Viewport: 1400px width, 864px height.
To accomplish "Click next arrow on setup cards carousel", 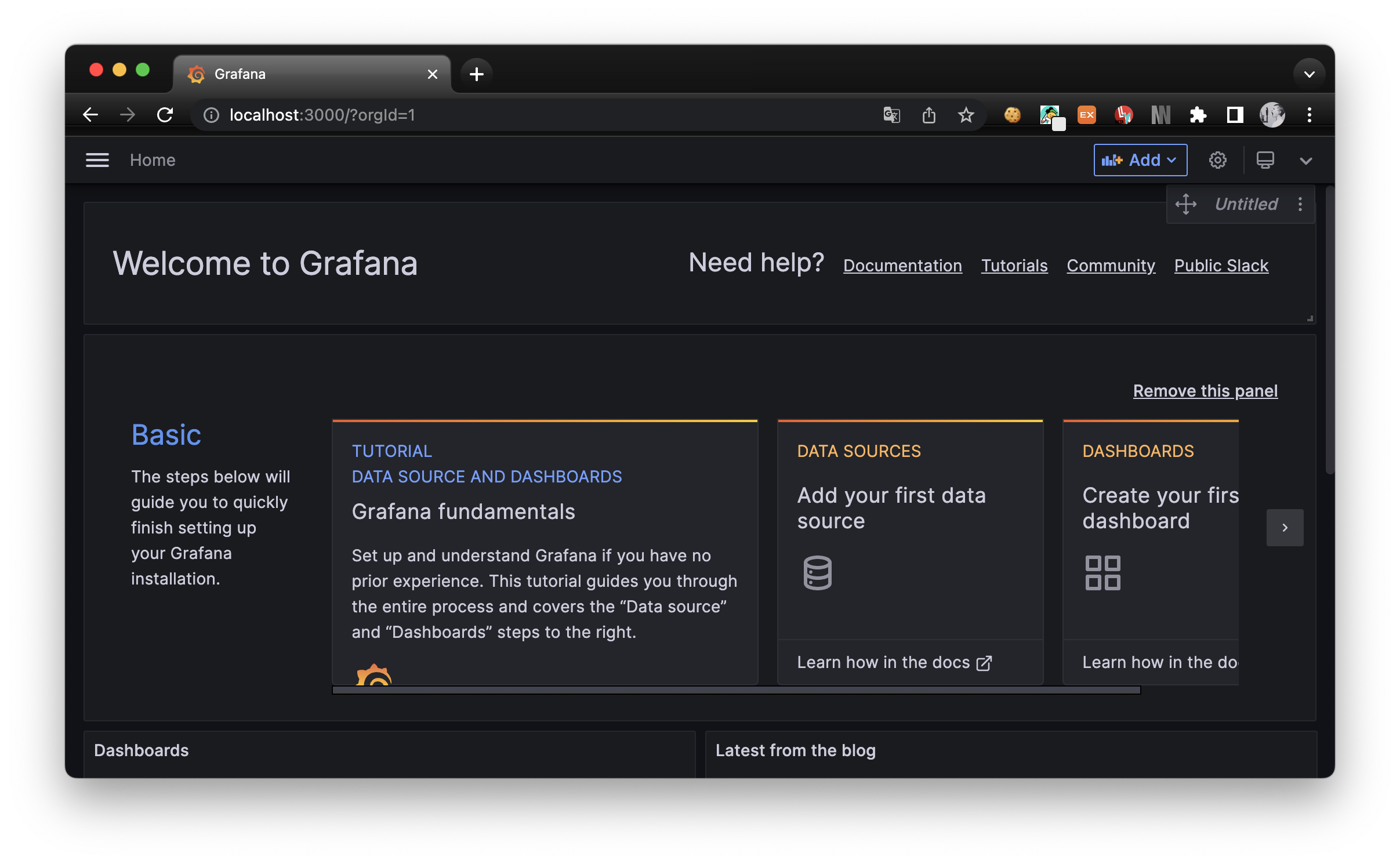I will [1285, 528].
